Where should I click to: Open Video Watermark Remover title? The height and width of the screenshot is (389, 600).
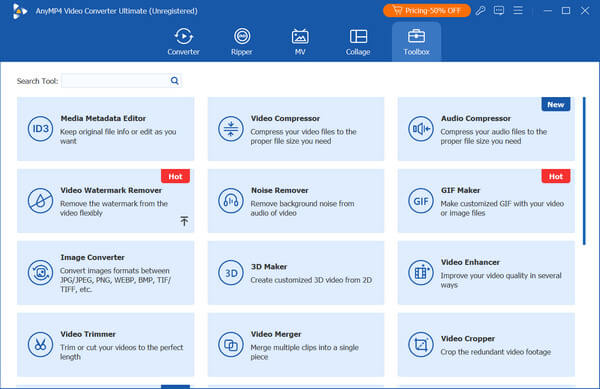(111, 190)
